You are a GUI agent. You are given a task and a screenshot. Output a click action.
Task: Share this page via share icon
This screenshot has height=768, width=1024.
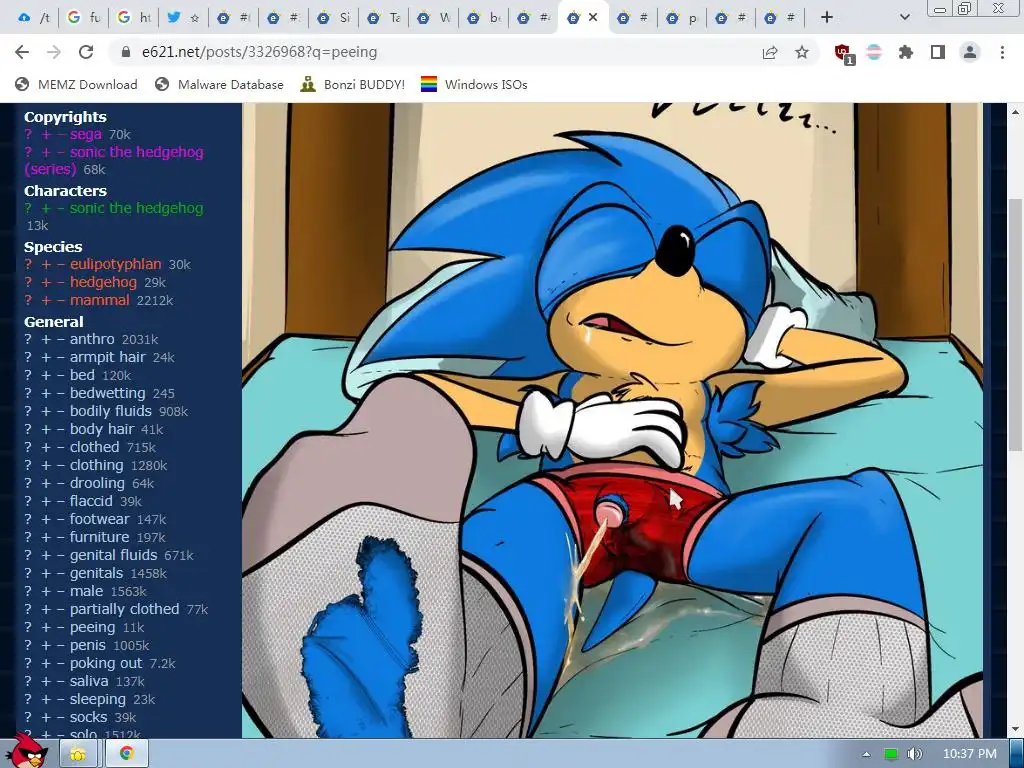coord(770,52)
